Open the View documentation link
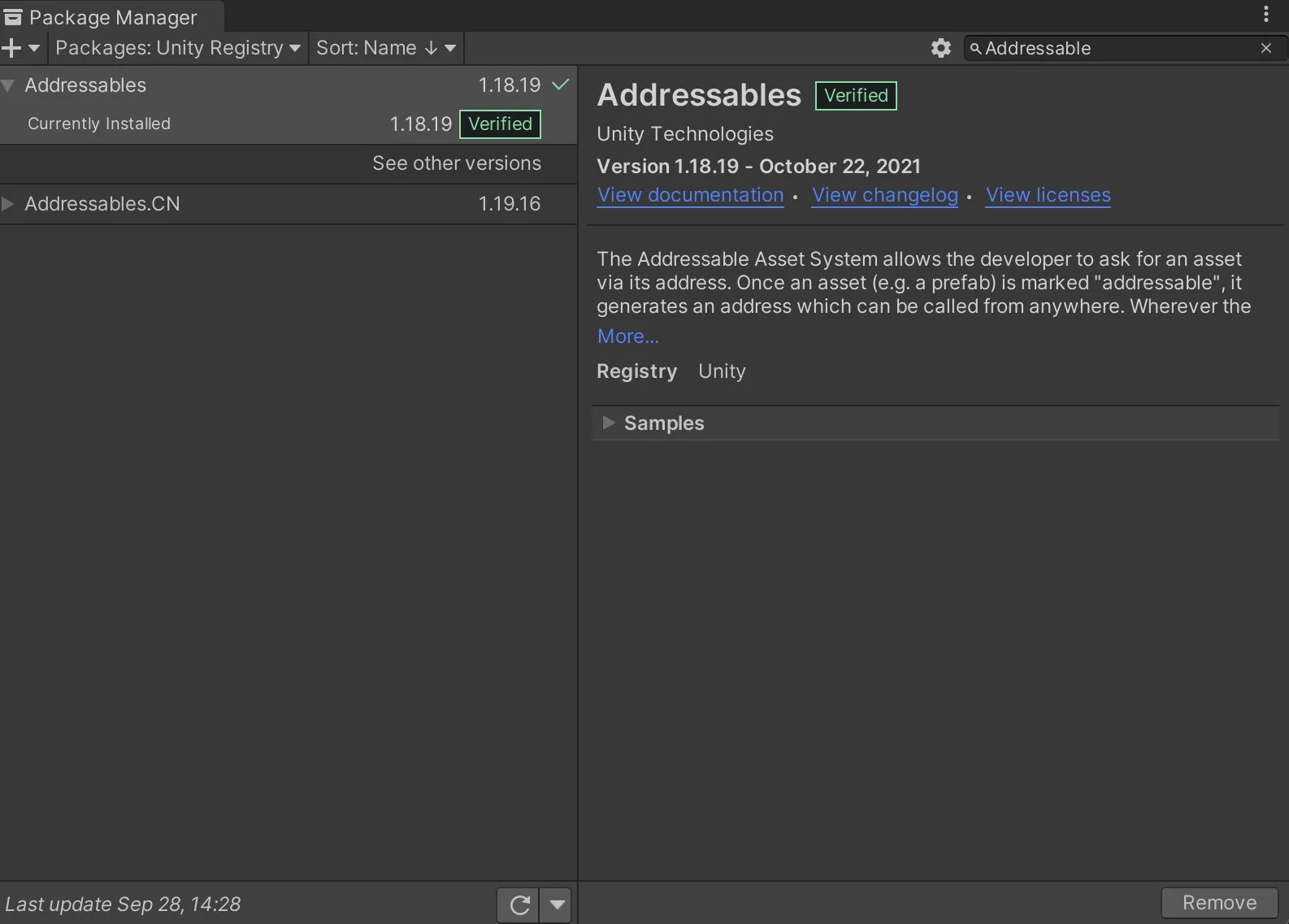1289x924 pixels. click(x=690, y=195)
